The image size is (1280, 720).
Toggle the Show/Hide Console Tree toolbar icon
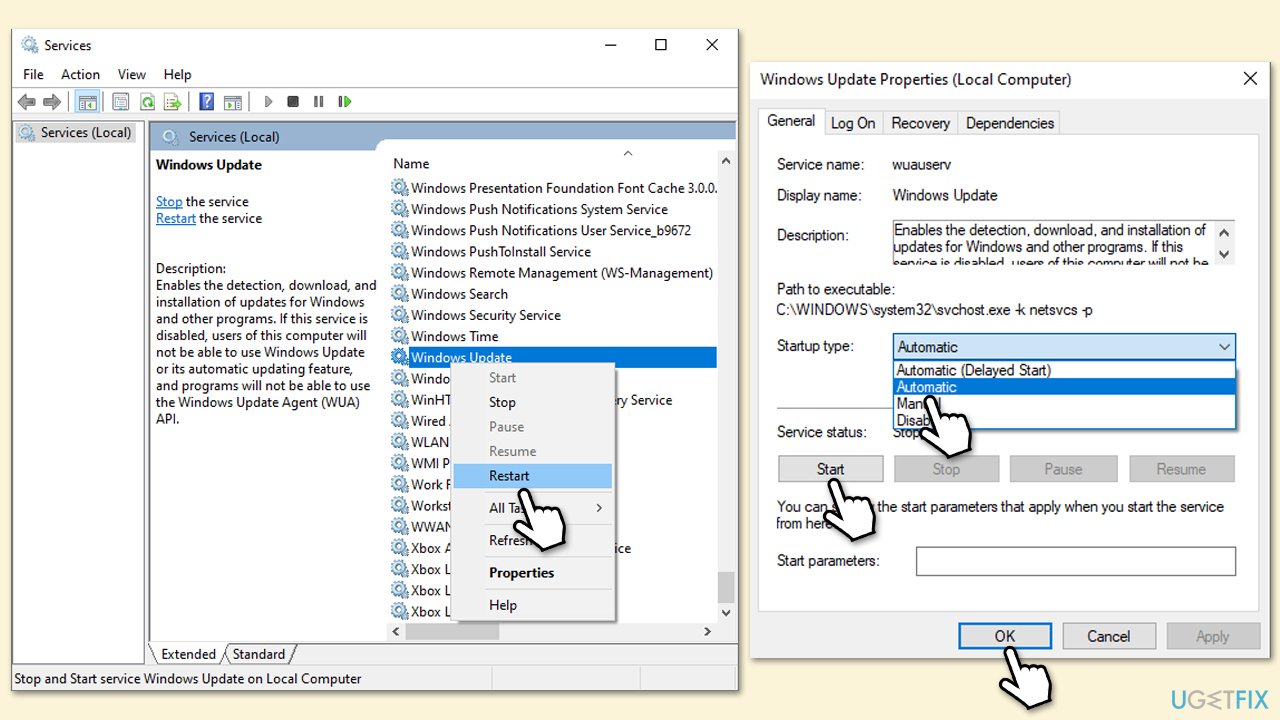[87, 102]
